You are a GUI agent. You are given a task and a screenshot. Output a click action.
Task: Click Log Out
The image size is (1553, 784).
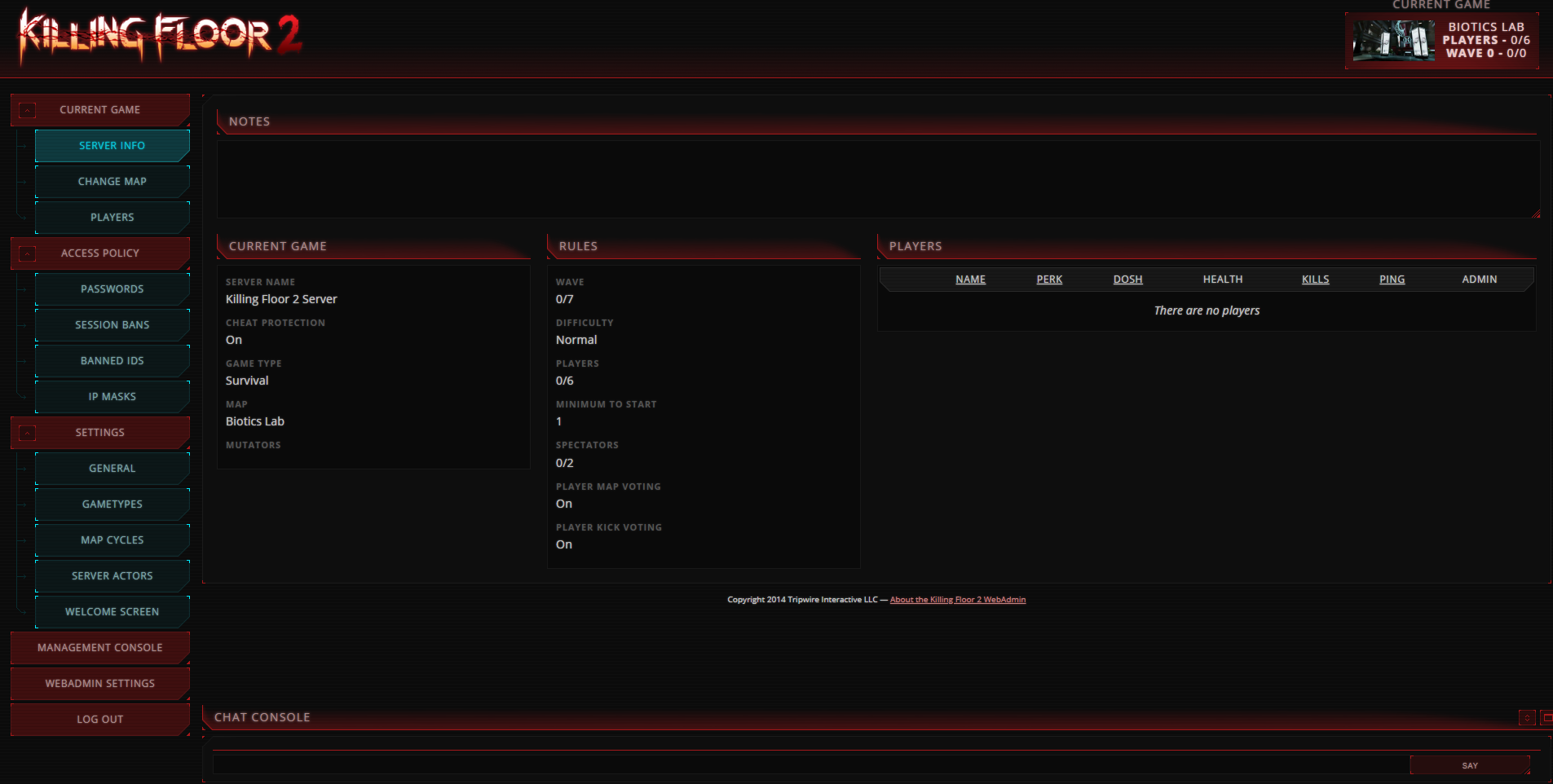(x=100, y=720)
